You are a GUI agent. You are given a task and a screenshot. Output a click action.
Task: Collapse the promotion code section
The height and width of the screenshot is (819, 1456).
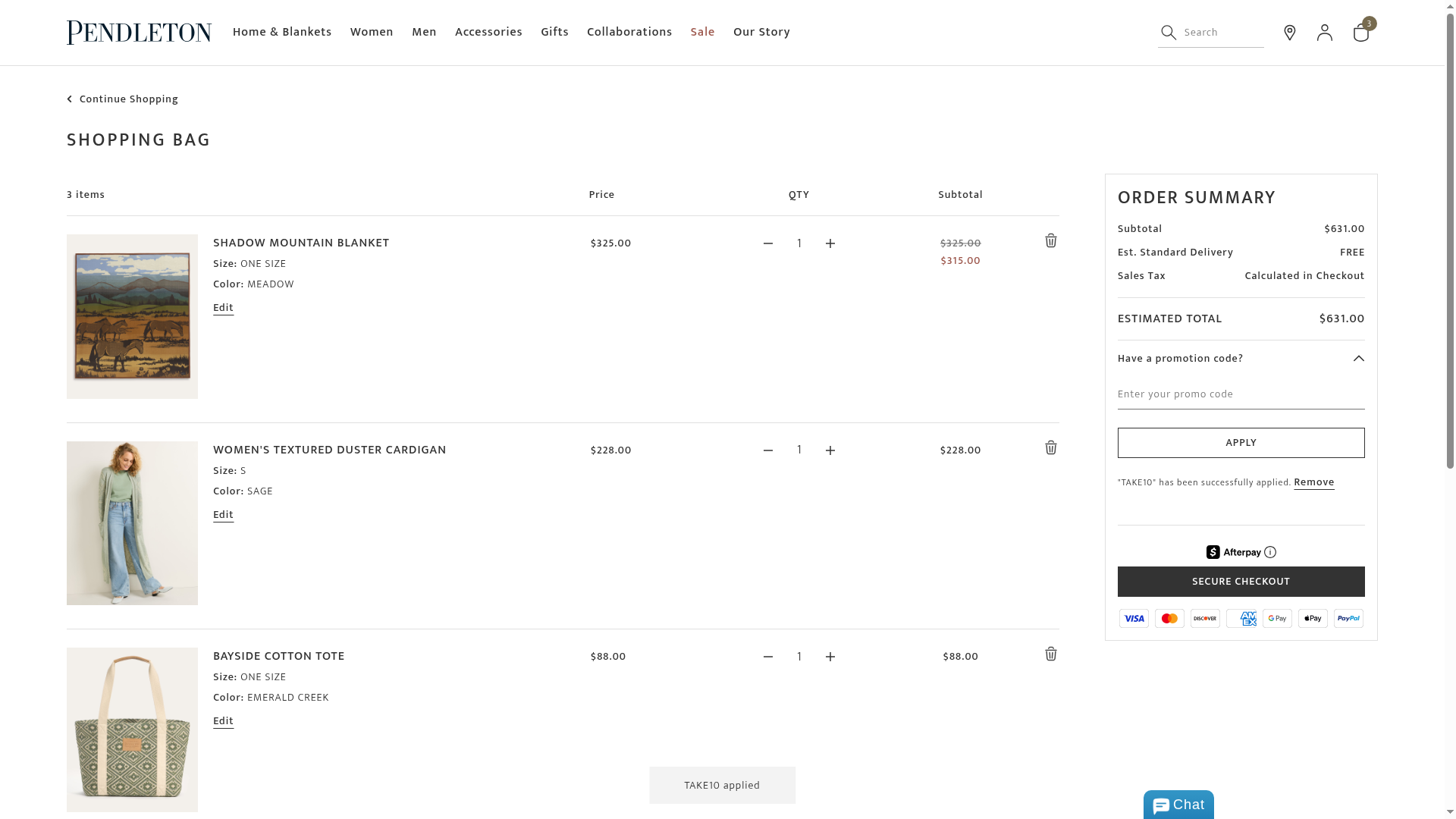(1358, 359)
